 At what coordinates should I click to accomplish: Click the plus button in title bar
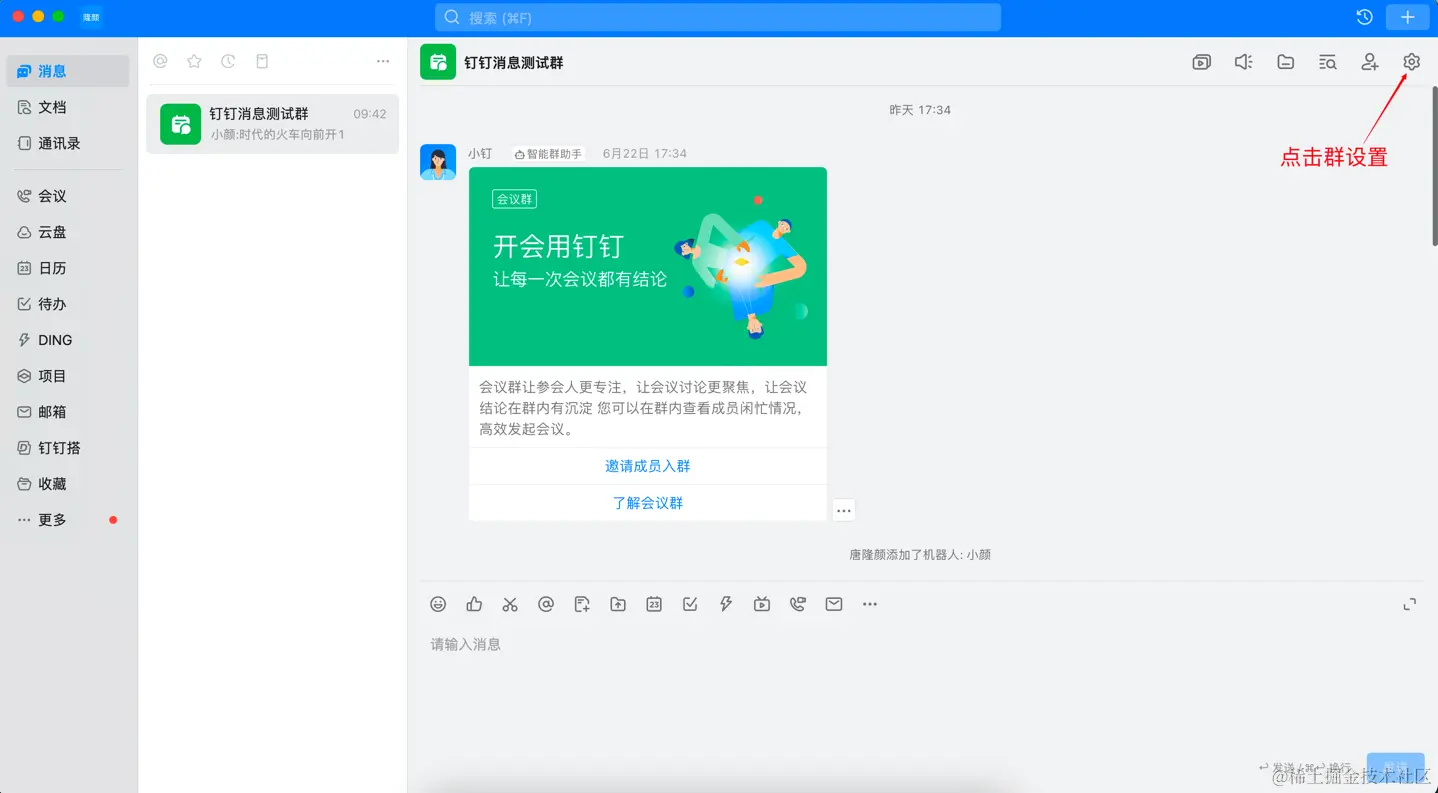[1408, 17]
